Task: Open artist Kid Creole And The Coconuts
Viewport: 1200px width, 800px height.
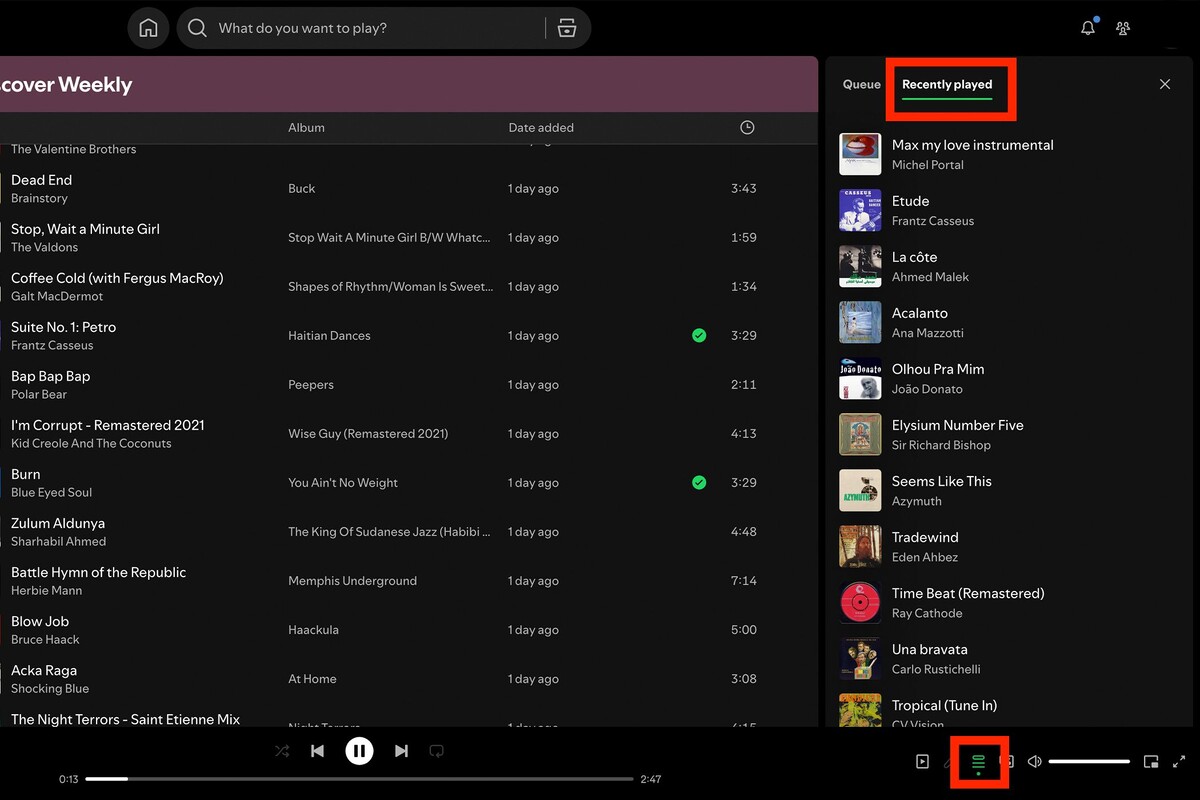Action: [x=91, y=444]
